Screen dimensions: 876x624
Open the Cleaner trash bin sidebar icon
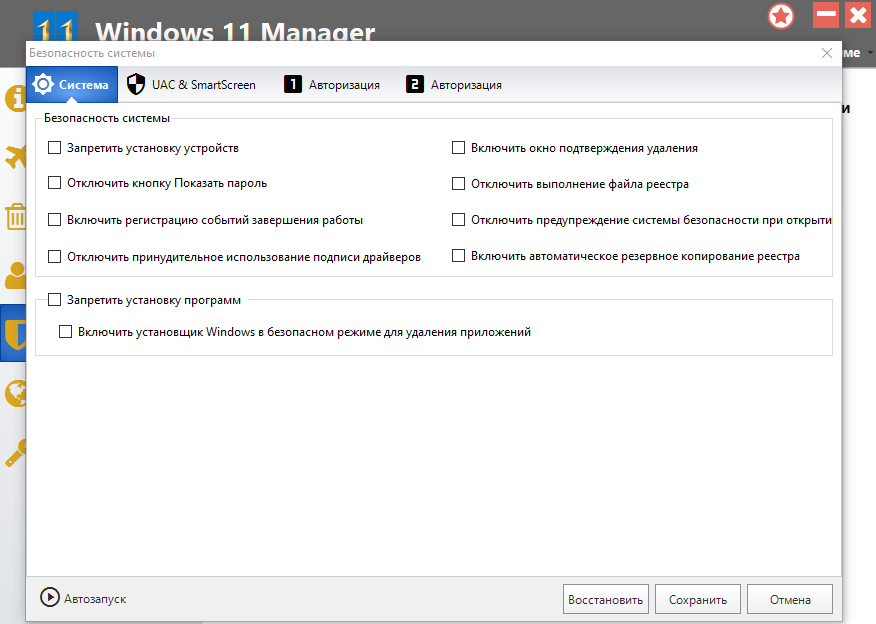click(x=16, y=217)
